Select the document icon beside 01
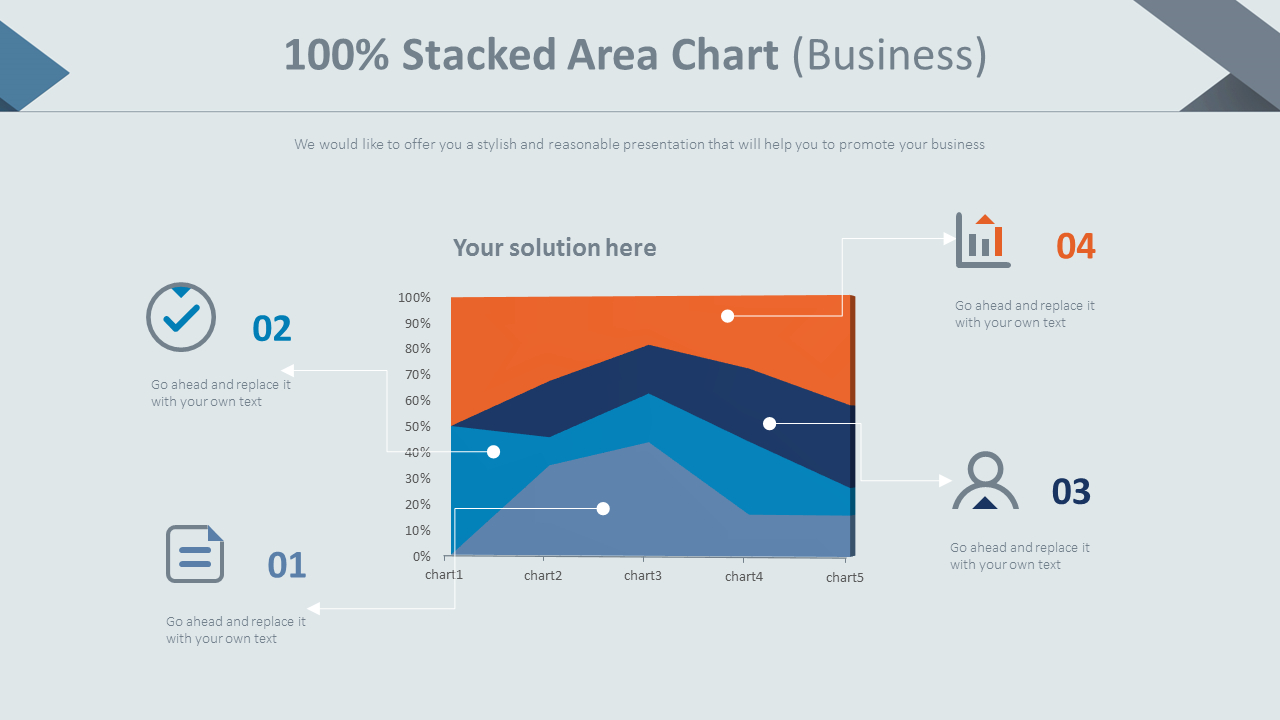Viewport: 1280px width, 720px height. coord(195,554)
